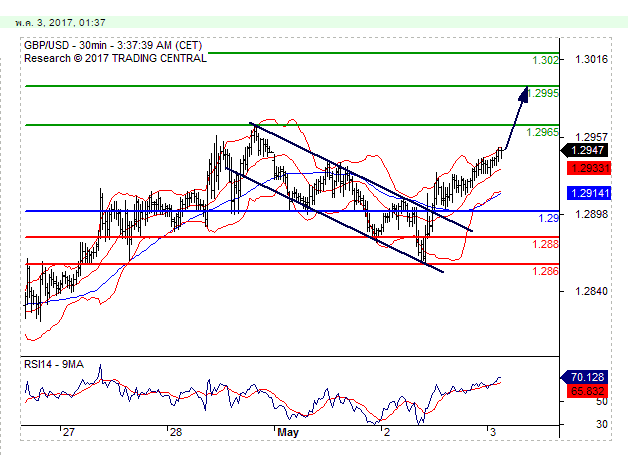628x456 pixels.
Task: Select the 27 date marker on axis
Action: (67, 433)
